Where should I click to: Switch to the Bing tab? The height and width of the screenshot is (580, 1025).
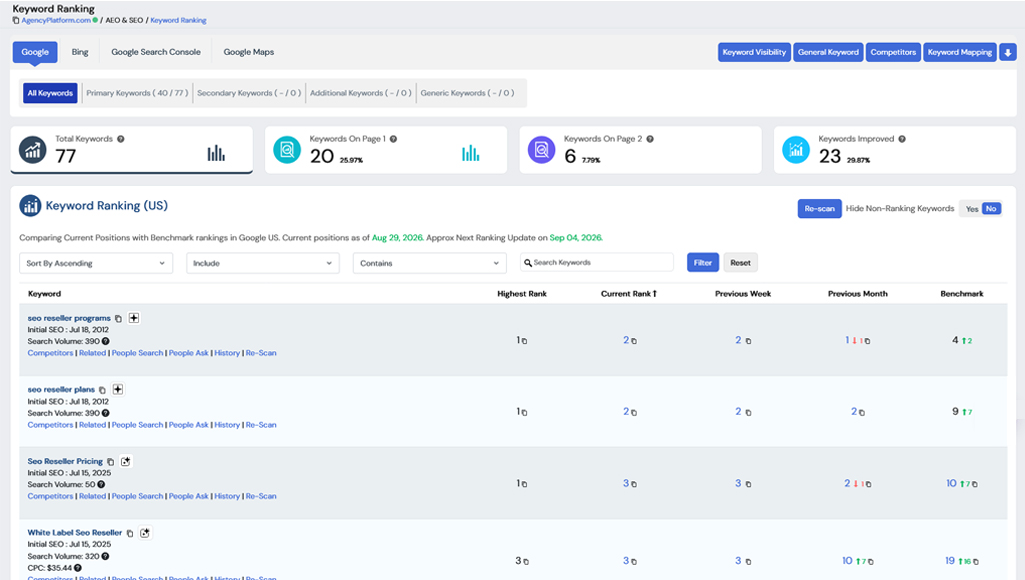[x=80, y=52]
